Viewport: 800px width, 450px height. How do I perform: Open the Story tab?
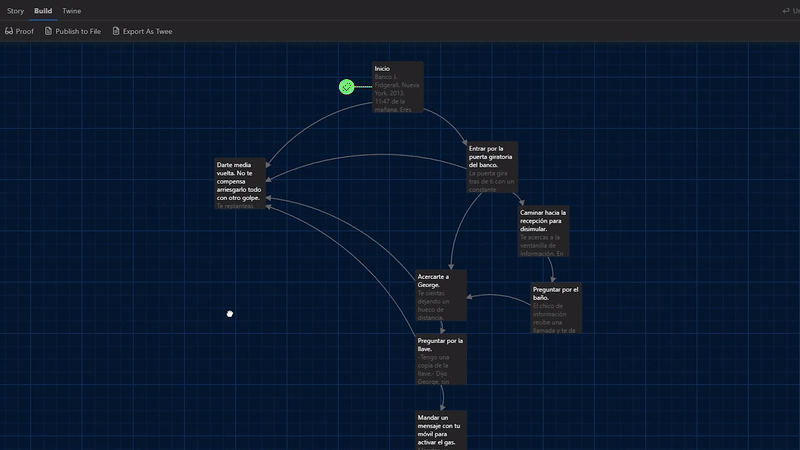[x=16, y=11]
